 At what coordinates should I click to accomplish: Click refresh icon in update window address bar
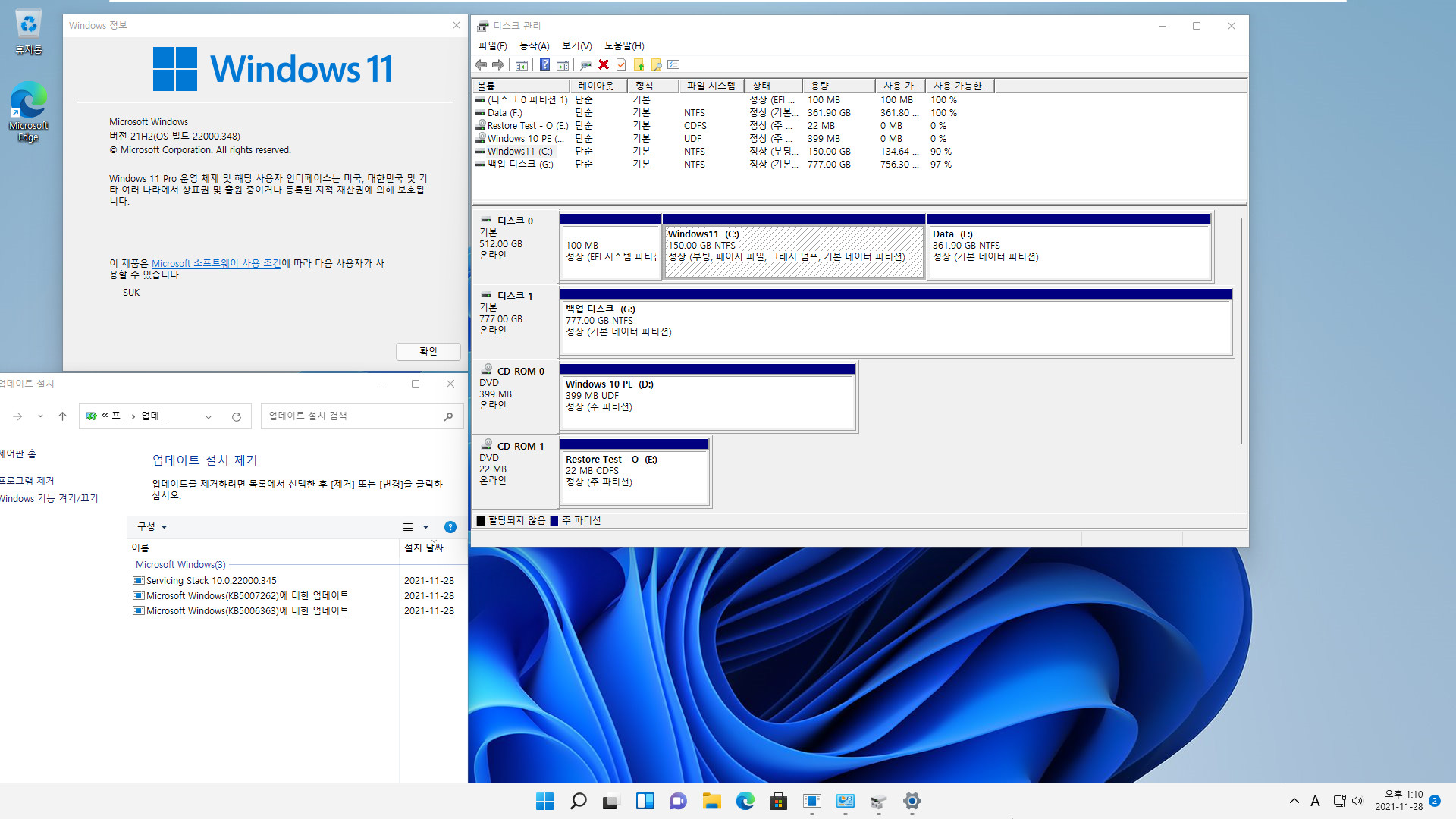tap(237, 416)
